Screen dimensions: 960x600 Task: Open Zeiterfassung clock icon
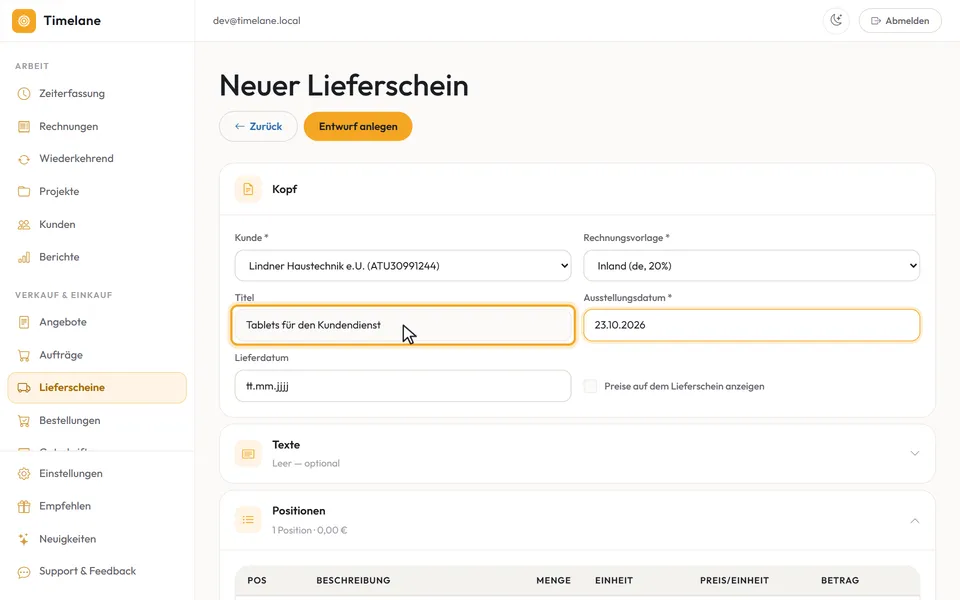click(24, 94)
